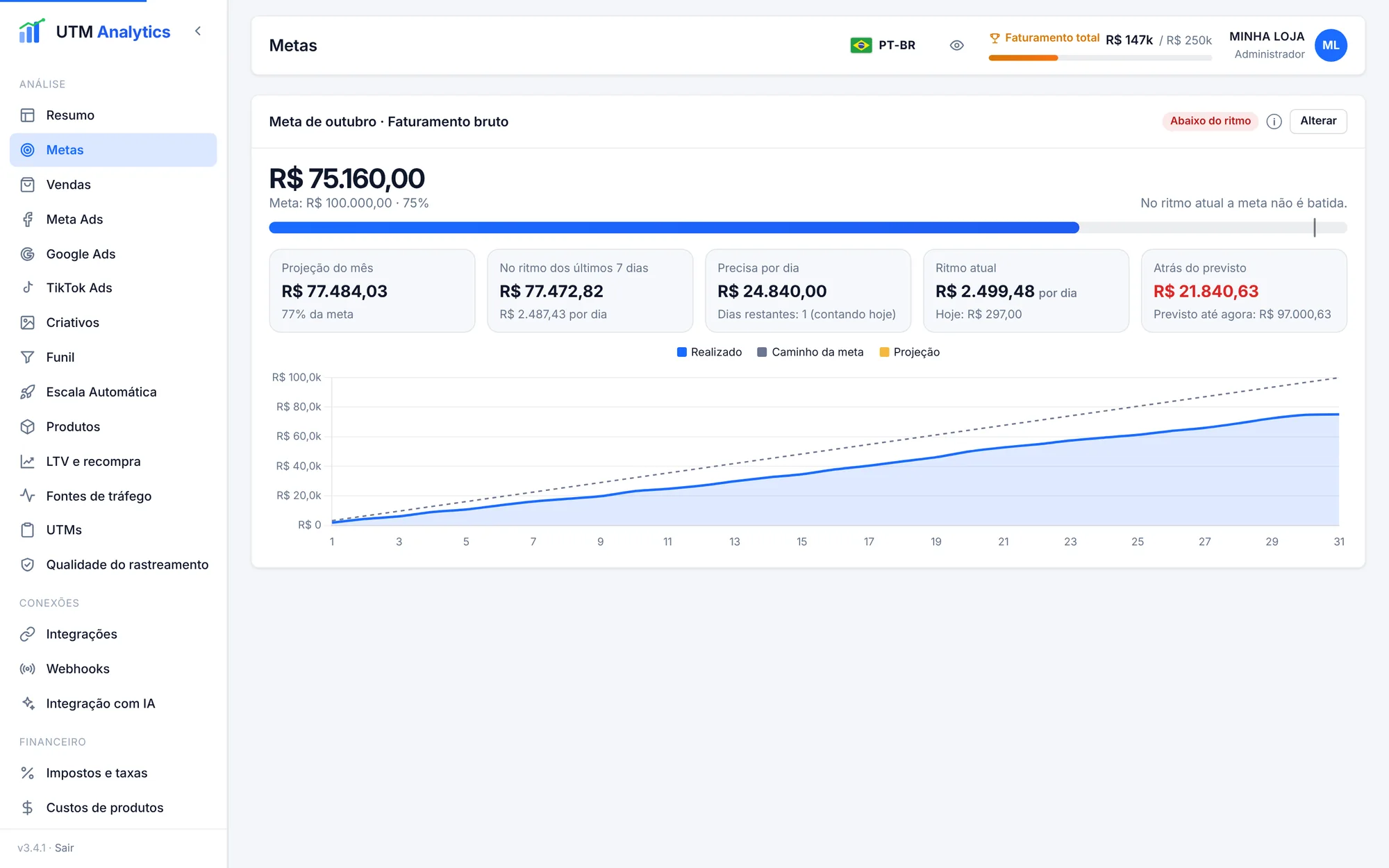Click the Google Ads logo icon
Viewport: 1389px width, 868px height.
tap(28, 254)
